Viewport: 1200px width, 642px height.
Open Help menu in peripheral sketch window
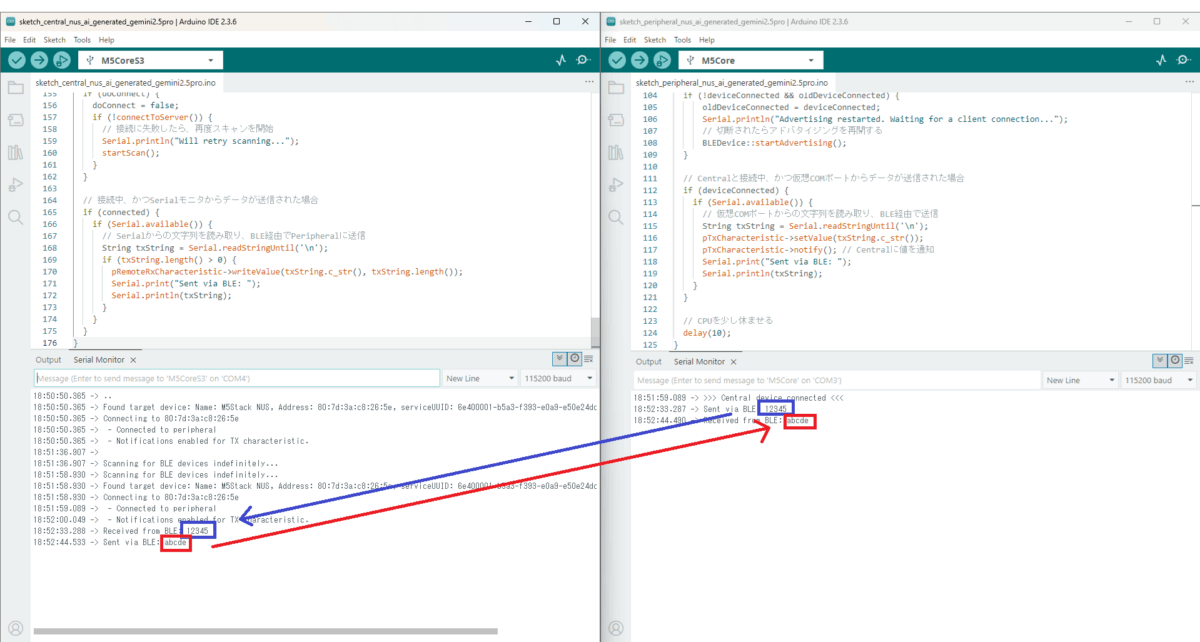(x=707, y=40)
